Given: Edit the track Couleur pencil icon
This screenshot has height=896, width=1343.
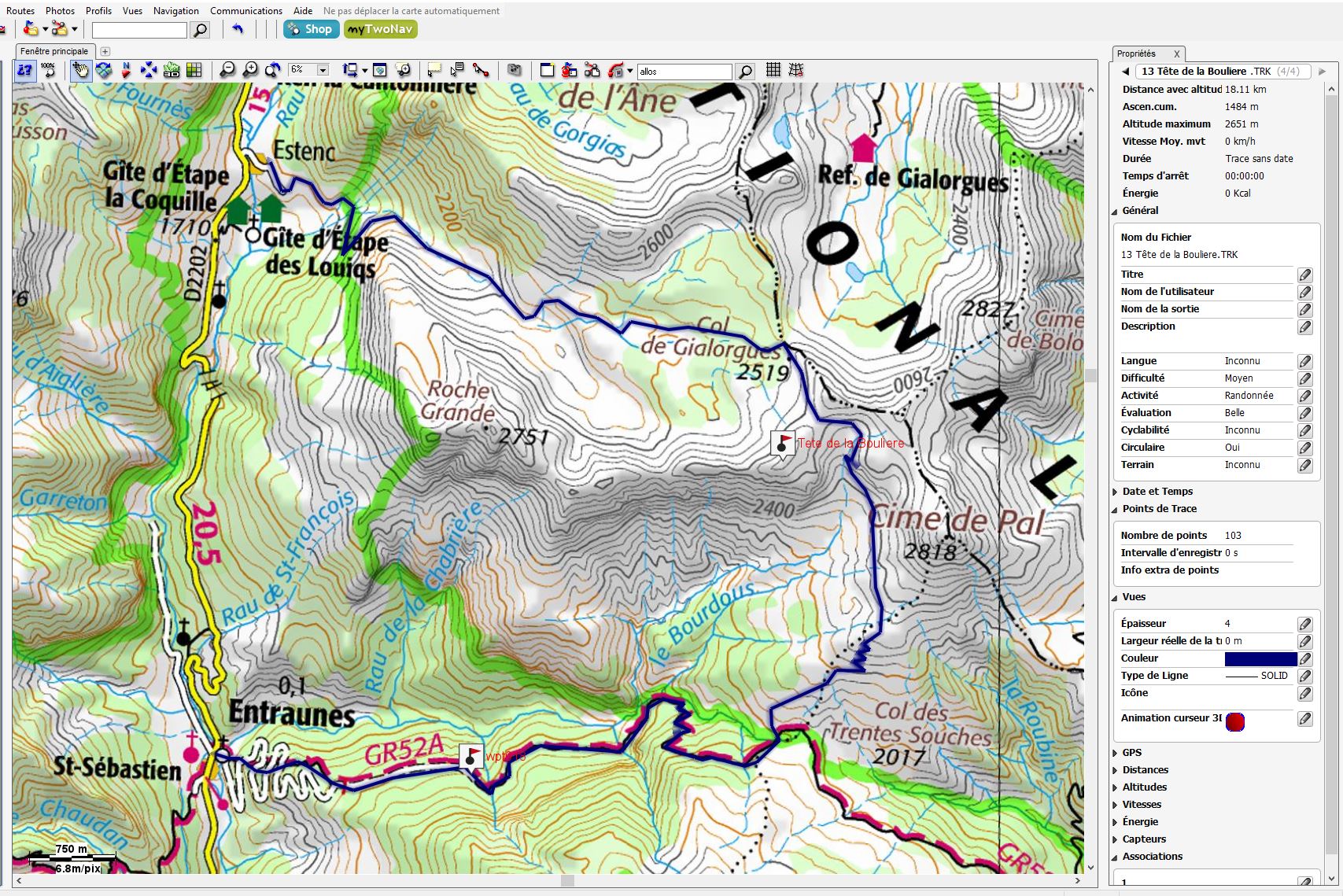Looking at the screenshot, I should 1304,658.
